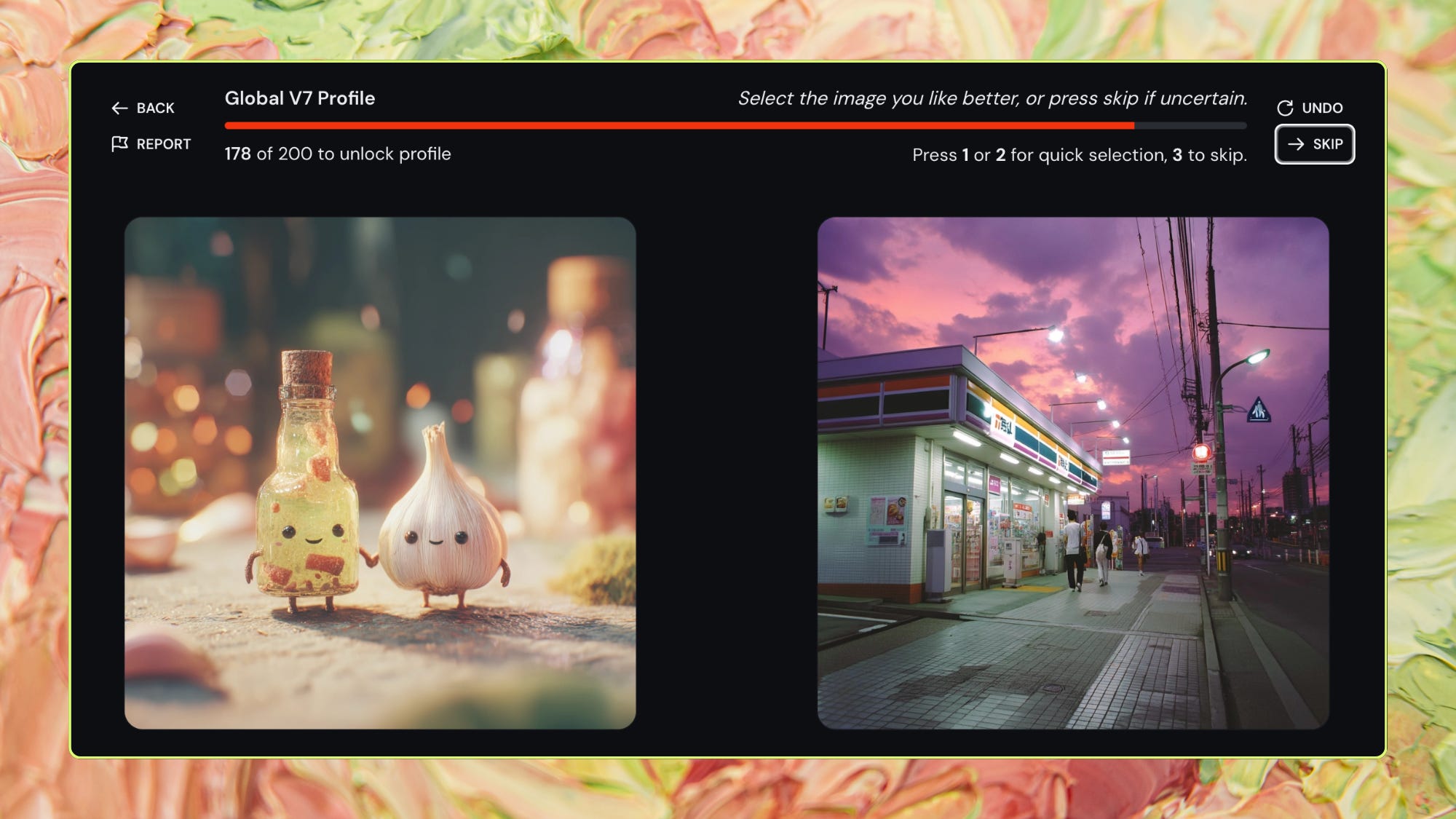Click the '178 of 200 to unlock profile' text
Screen dimensions: 1456x819
coord(337,154)
